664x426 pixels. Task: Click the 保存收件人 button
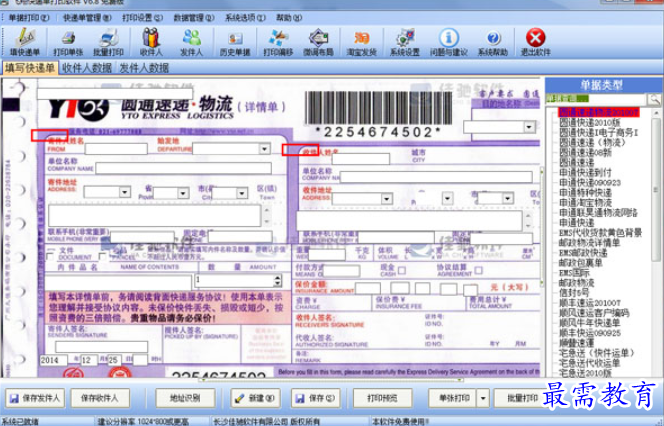tap(100, 398)
